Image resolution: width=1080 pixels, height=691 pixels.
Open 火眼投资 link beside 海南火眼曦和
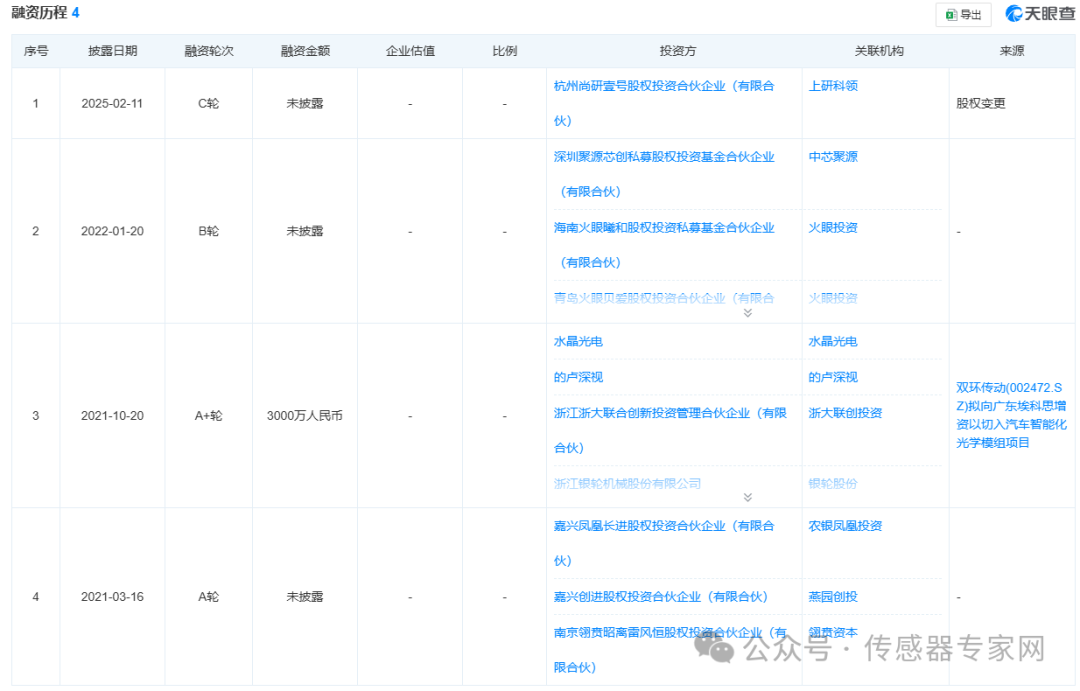(833, 228)
